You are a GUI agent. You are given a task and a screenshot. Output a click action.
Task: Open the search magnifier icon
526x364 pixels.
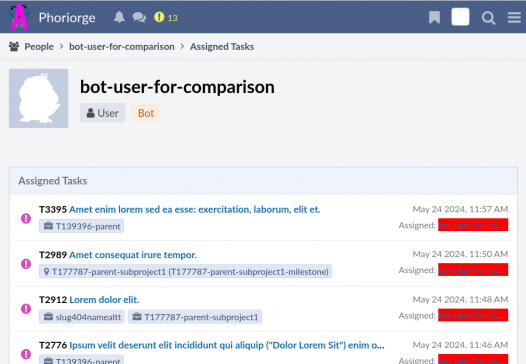(488, 17)
